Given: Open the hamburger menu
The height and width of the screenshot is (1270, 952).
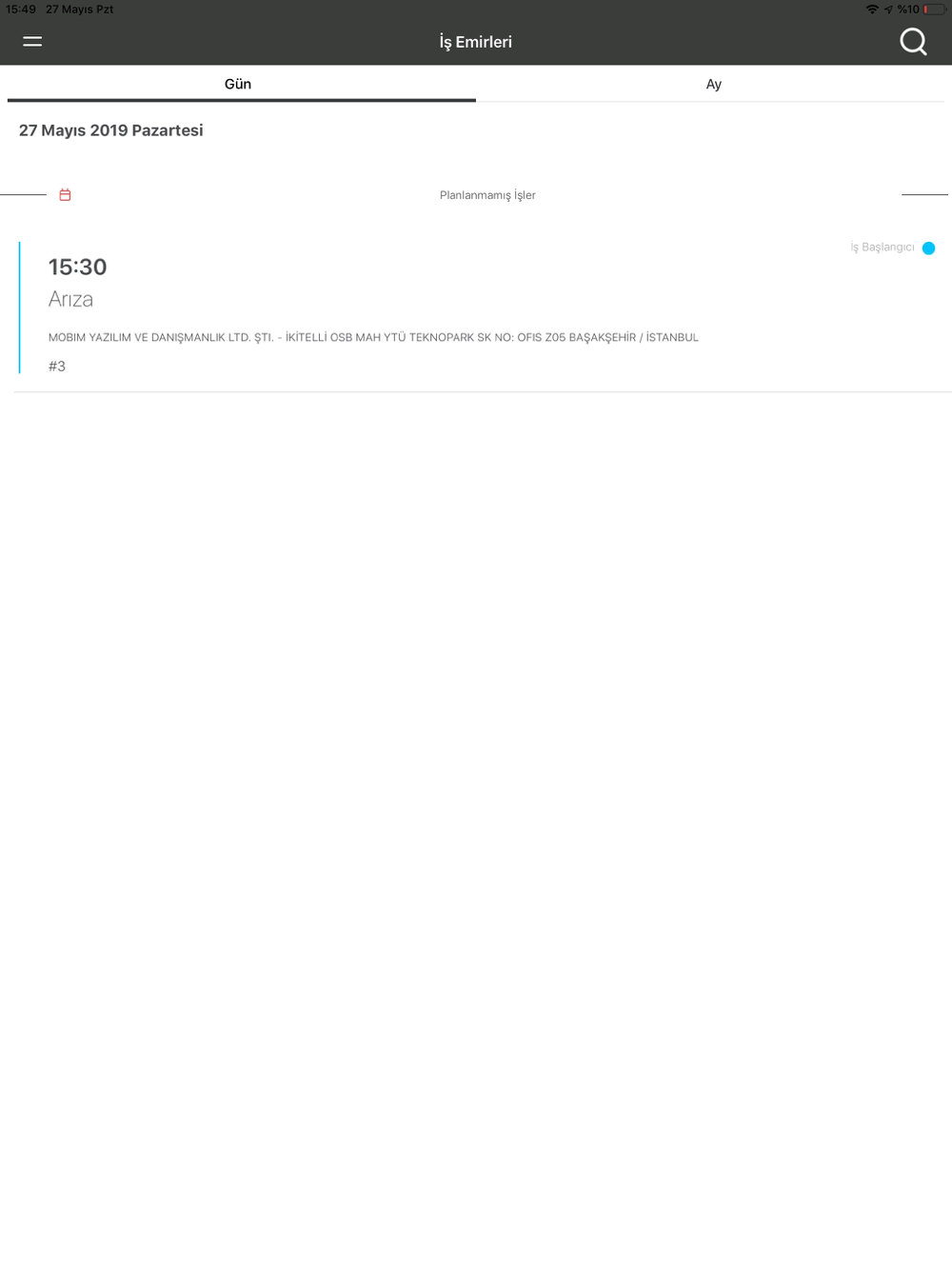Looking at the screenshot, I should (x=32, y=41).
